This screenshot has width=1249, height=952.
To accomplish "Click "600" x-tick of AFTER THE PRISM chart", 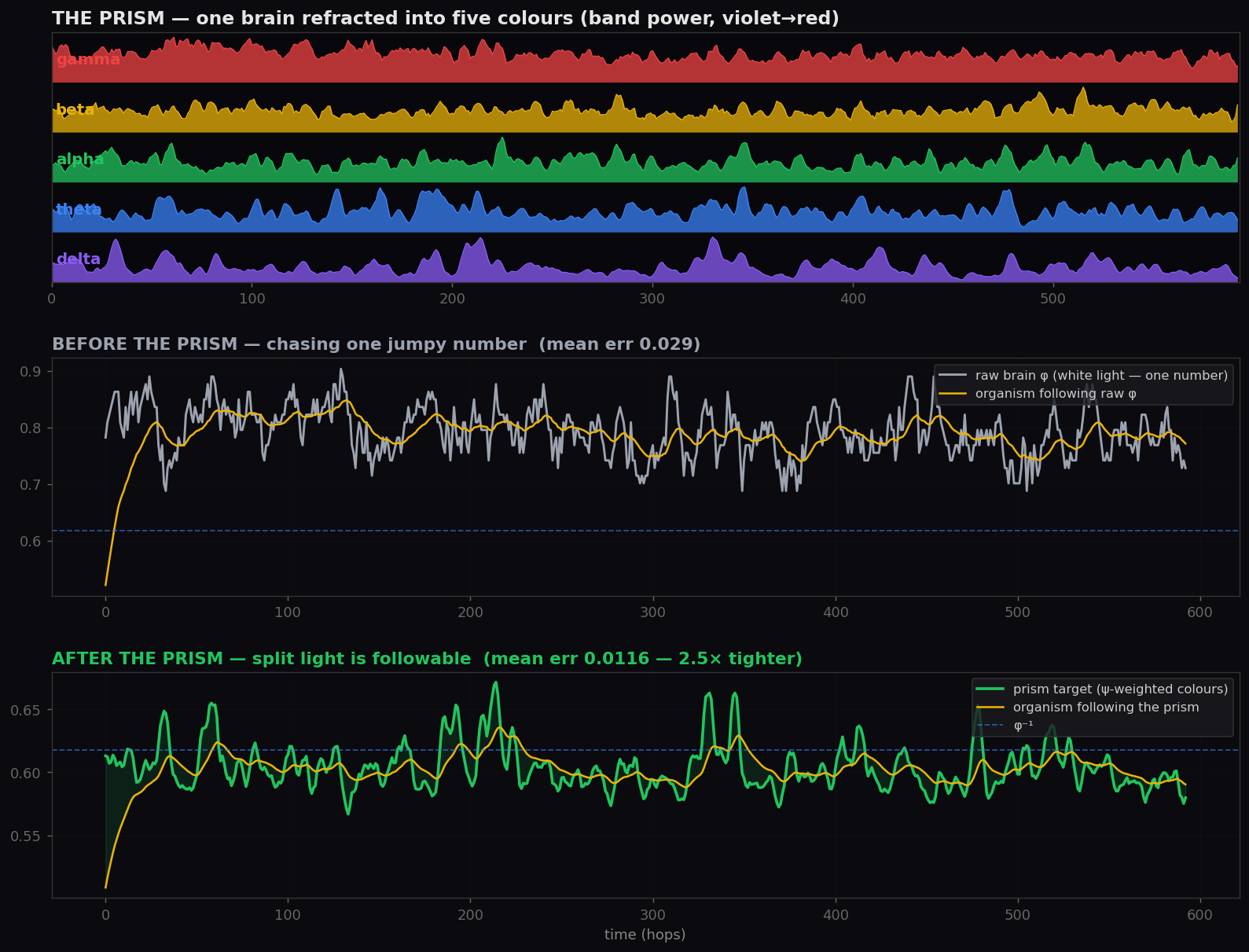I will click(1200, 914).
